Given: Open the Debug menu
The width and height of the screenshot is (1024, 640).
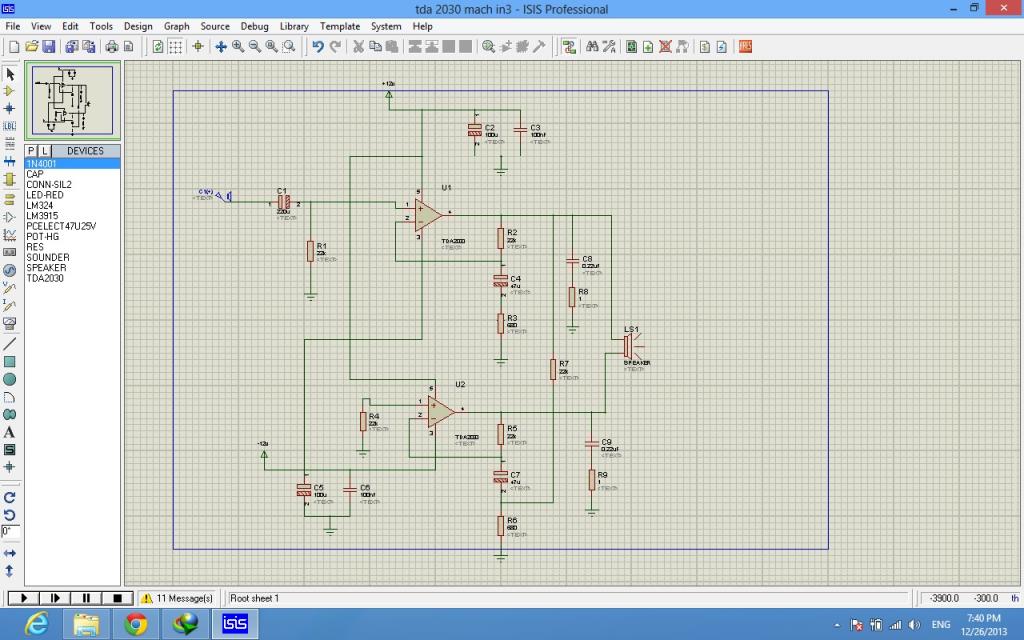Looking at the screenshot, I should [254, 26].
